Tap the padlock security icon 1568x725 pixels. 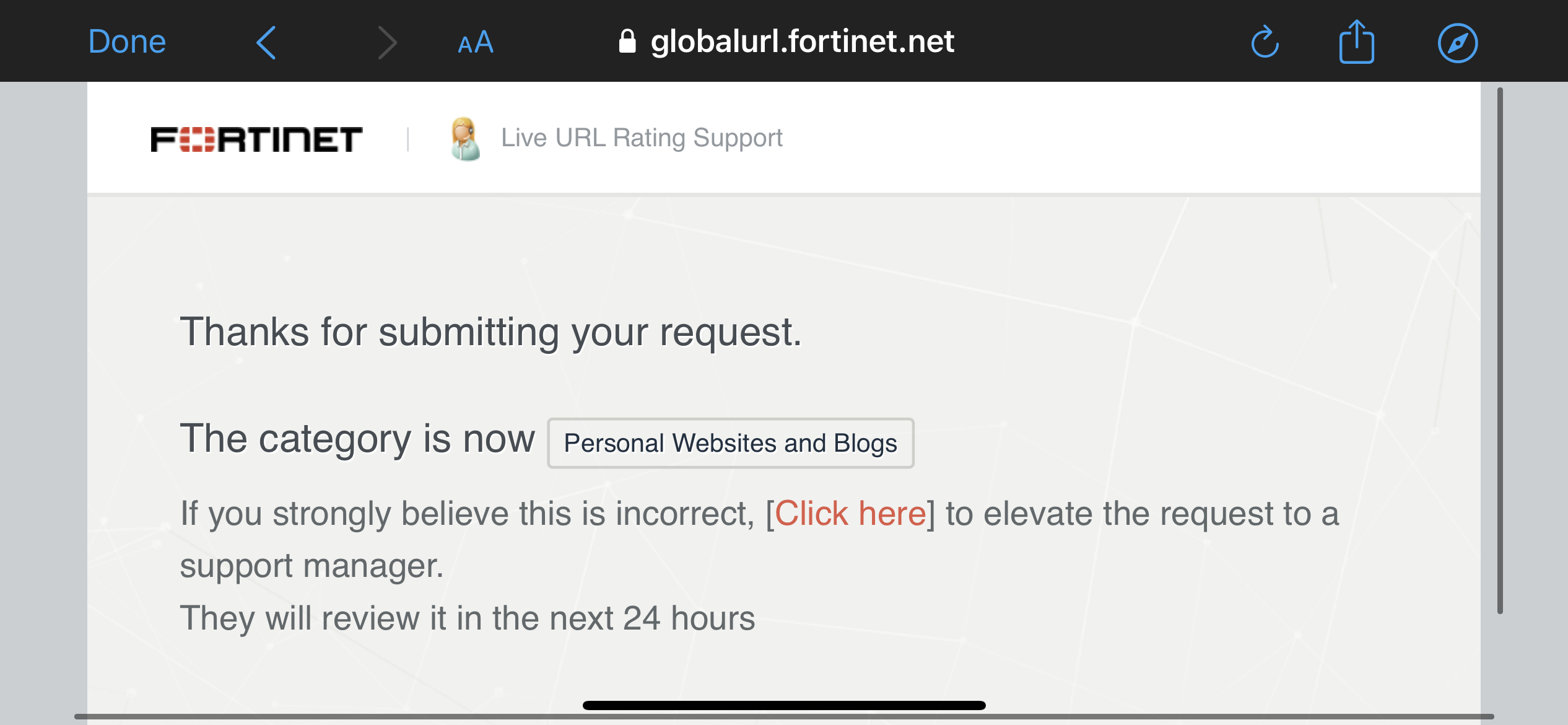coord(627,42)
